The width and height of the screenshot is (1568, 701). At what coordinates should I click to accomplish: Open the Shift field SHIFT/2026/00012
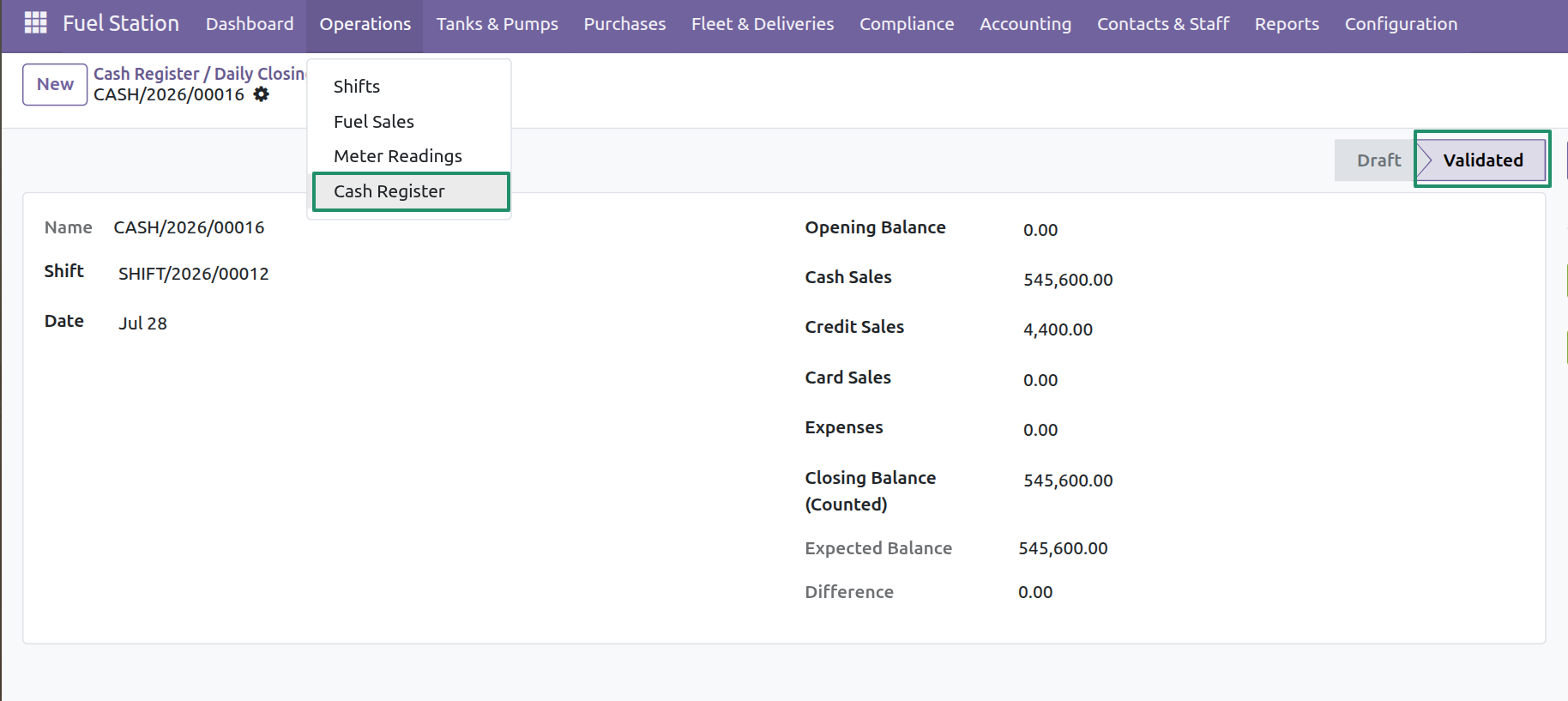coord(194,274)
